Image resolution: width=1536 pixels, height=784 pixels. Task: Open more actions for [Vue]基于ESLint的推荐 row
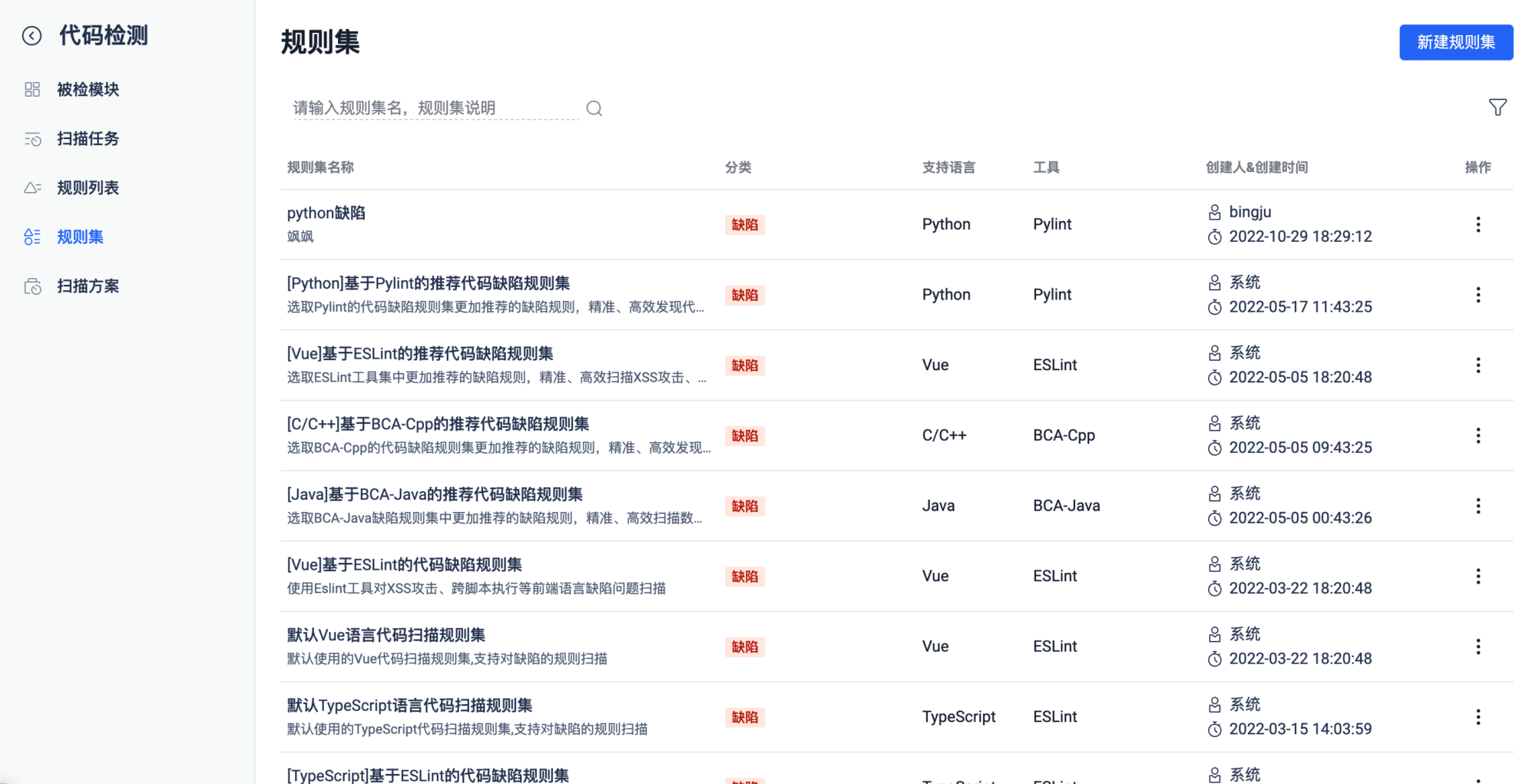(x=1478, y=366)
